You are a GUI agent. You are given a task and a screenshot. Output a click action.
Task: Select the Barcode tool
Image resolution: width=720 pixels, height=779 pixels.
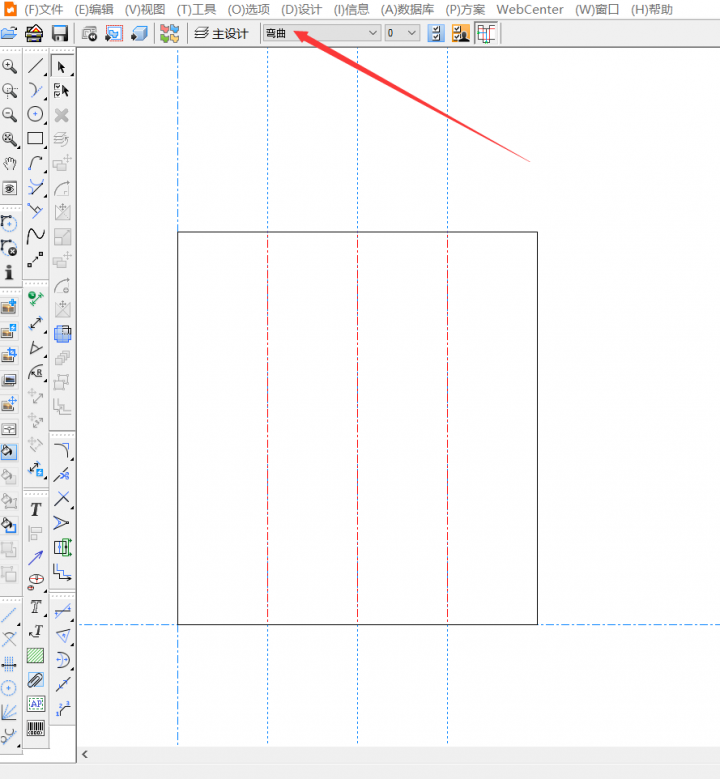point(36,728)
